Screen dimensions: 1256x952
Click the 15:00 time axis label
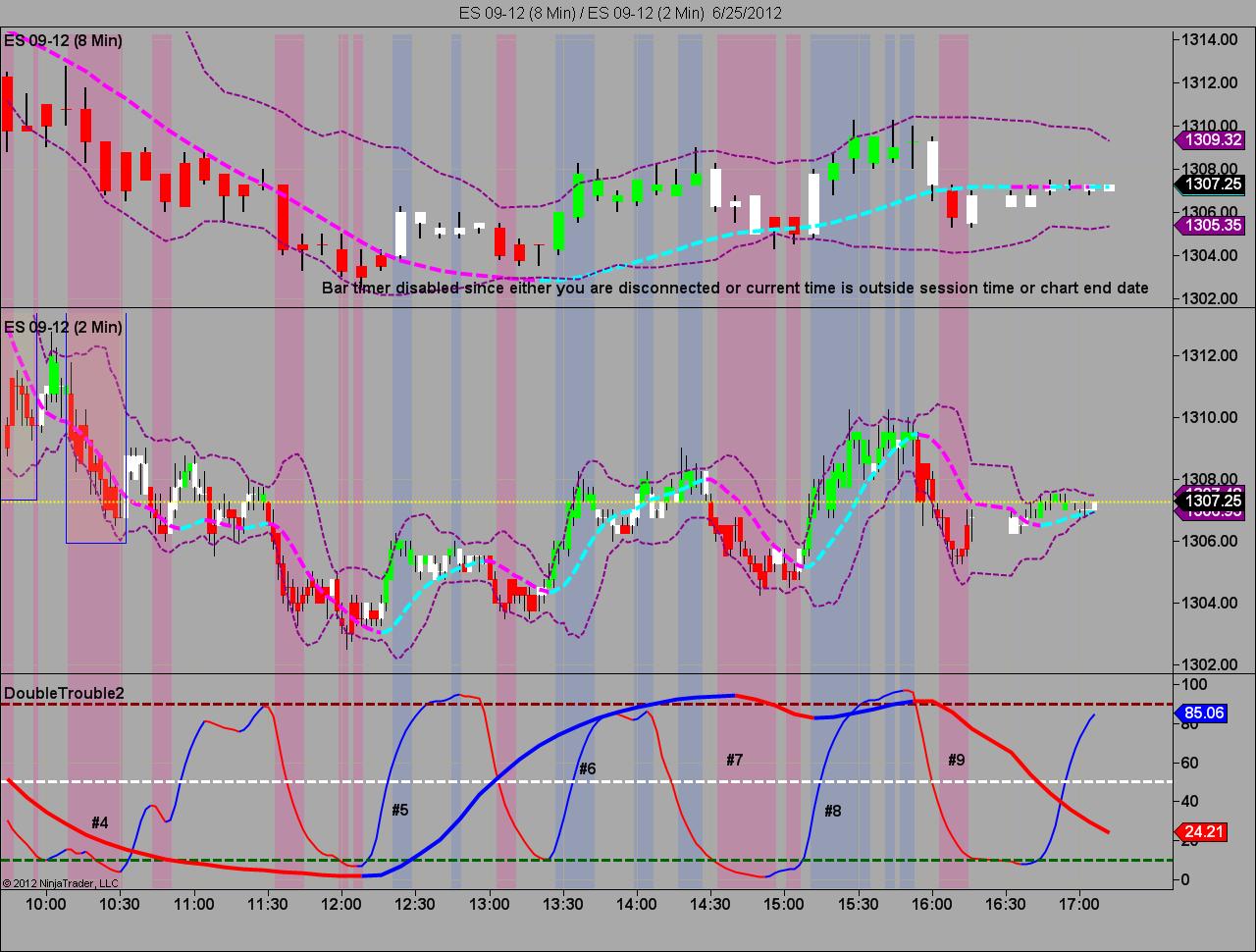[x=784, y=904]
